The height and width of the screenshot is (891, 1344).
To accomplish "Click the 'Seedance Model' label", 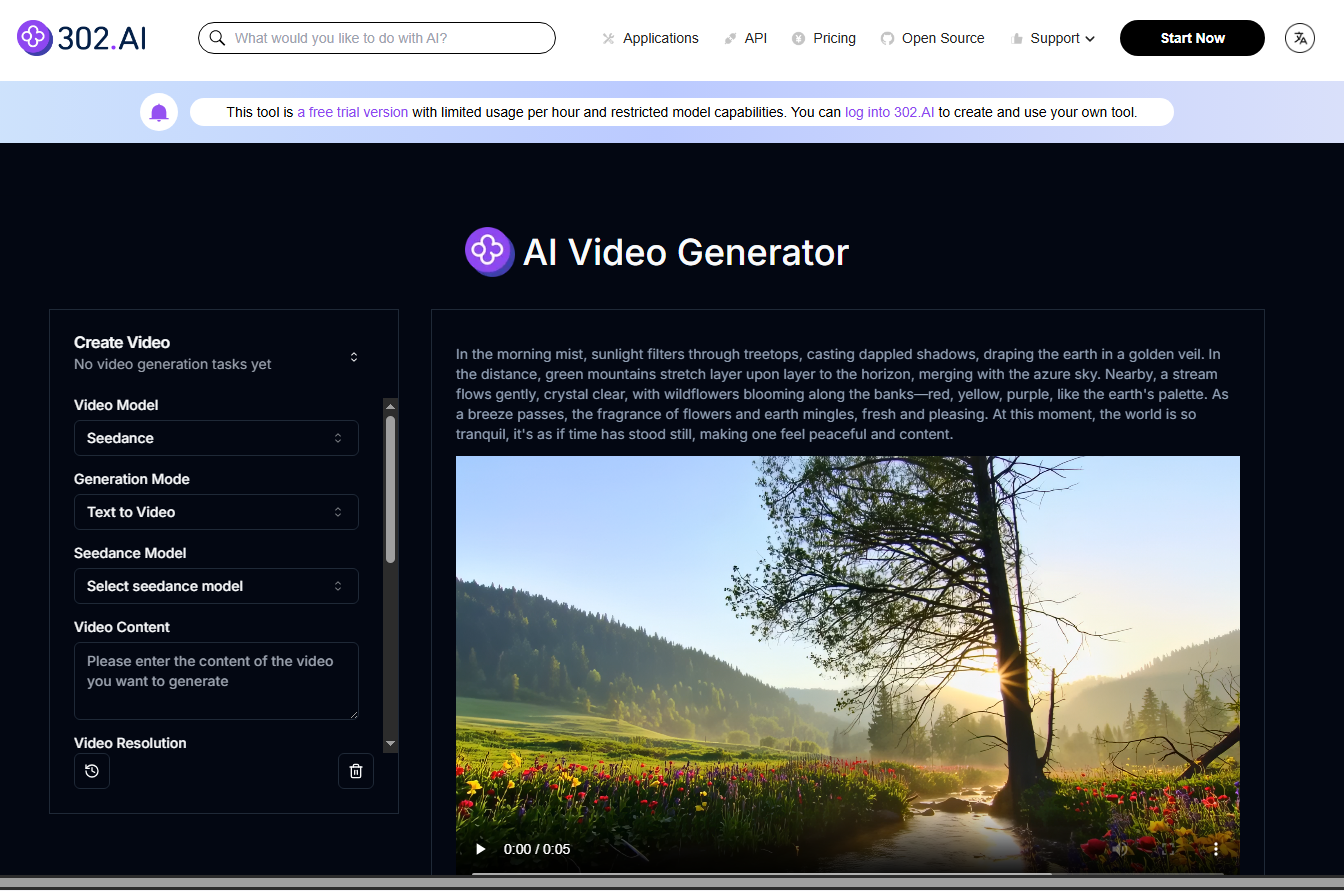I will point(130,553).
